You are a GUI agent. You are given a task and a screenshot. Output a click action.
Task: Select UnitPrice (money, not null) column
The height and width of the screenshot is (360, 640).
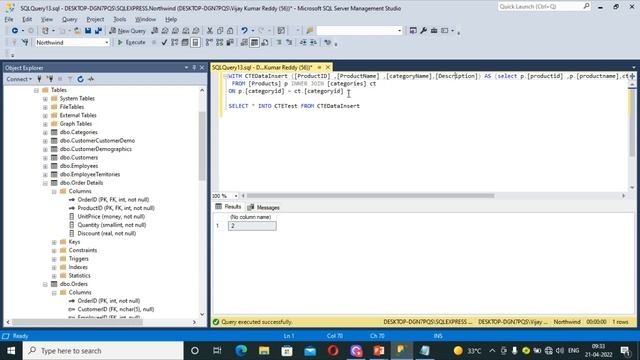point(111,217)
